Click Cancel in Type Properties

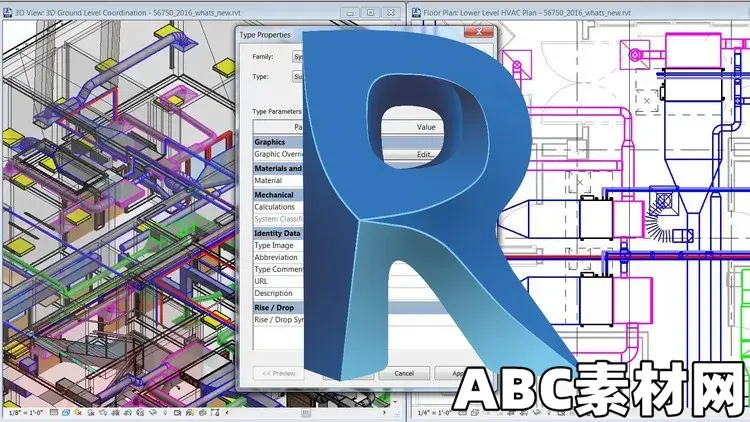coord(404,373)
